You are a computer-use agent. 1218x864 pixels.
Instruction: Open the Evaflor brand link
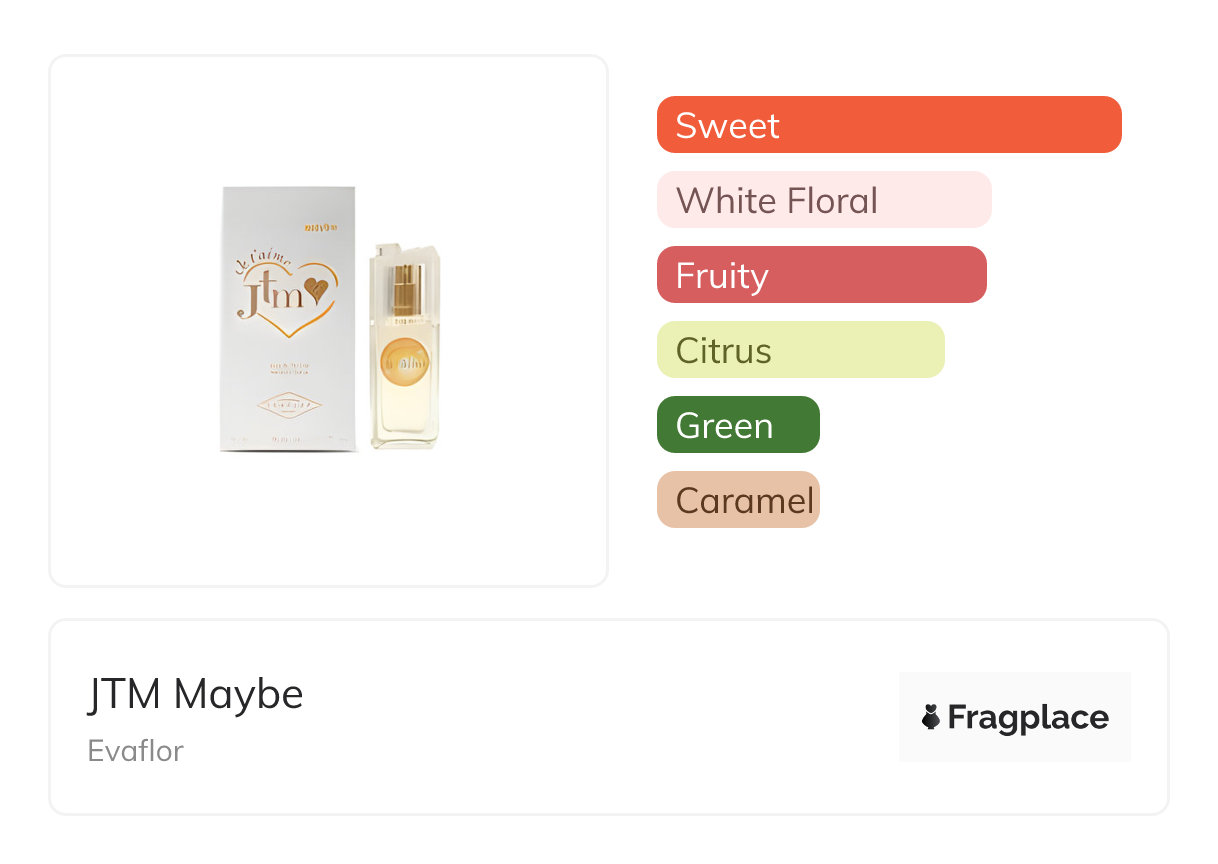[136, 751]
